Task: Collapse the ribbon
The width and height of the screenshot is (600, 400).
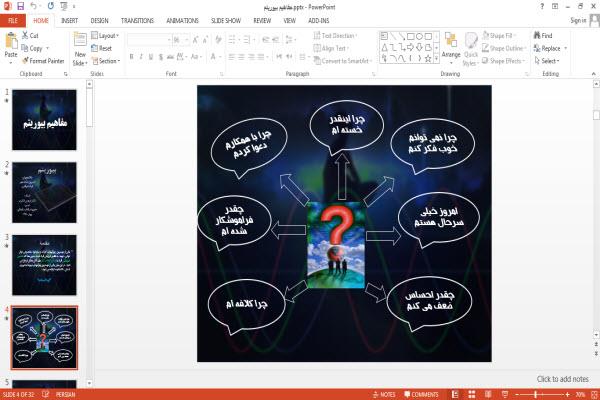Action: [x=593, y=73]
